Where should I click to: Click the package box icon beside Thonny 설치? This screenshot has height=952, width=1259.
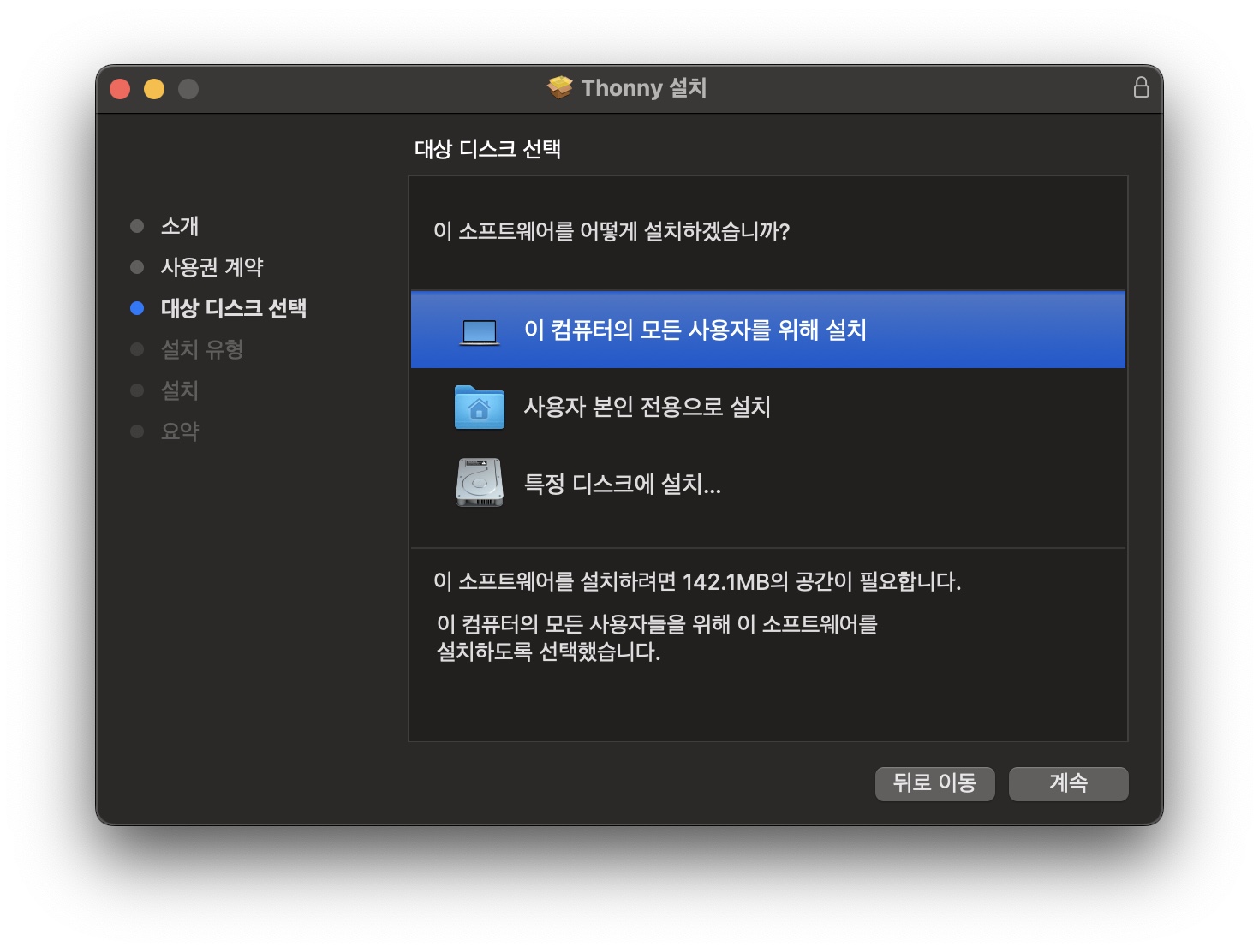(x=560, y=87)
